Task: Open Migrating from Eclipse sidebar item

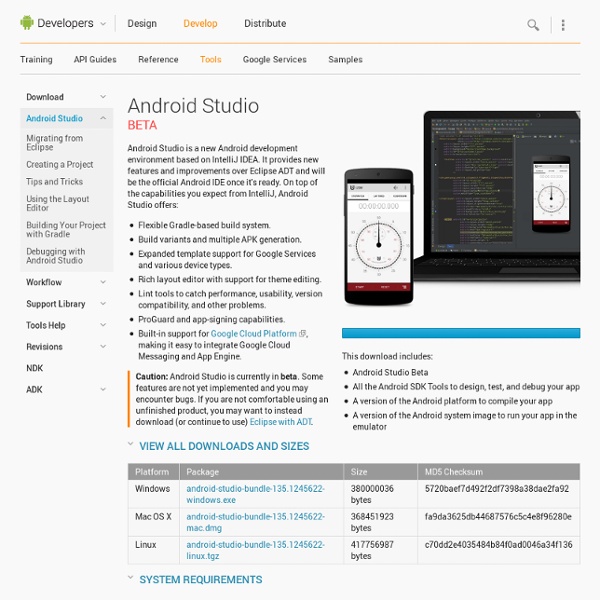Action: (x=55, y=142)
